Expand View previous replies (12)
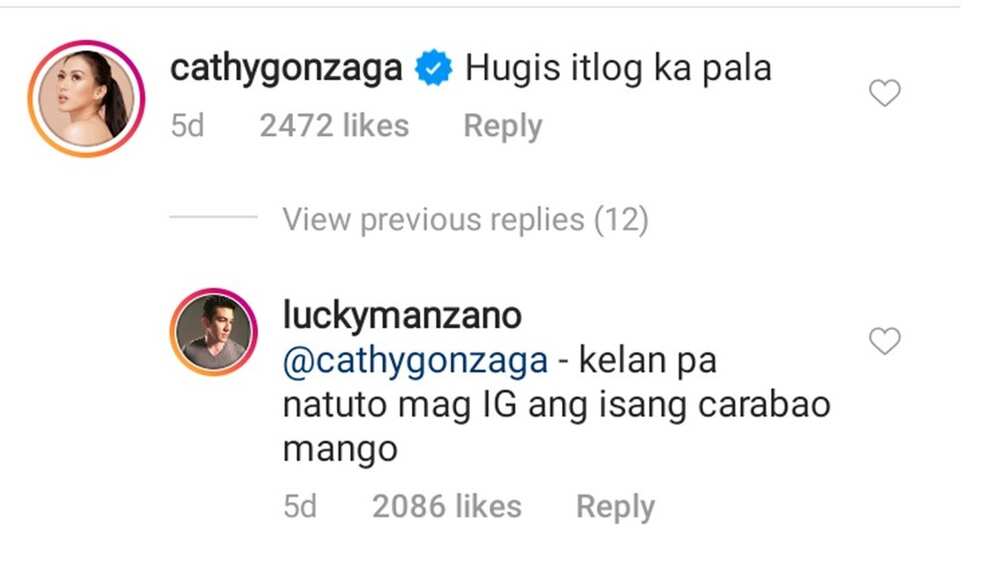This screenshot has width=1000, height=572. click(x=466, y=220)
